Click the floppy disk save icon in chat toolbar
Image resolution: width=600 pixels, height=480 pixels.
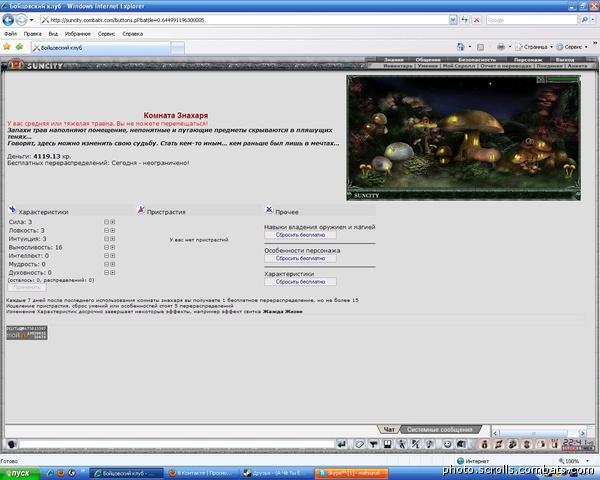[388, 444]
